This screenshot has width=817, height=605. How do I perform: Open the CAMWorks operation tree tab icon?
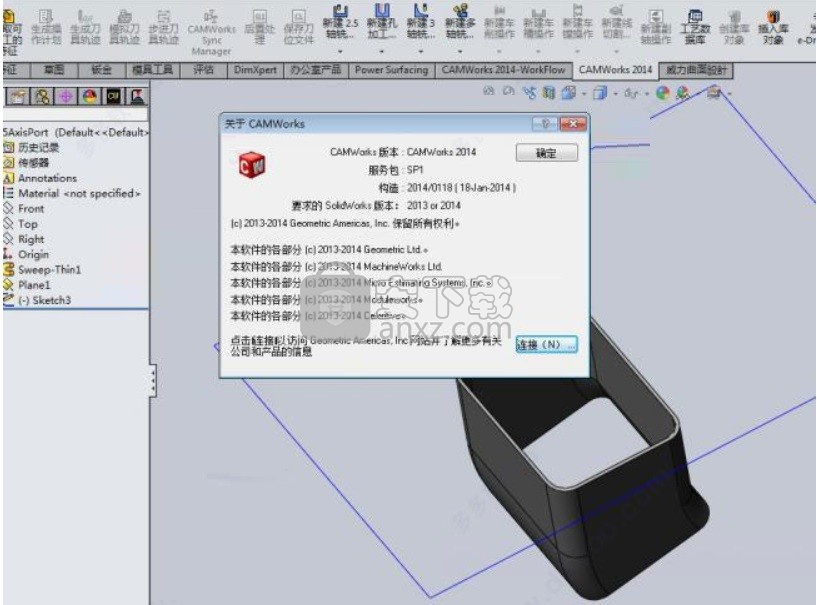137,96
